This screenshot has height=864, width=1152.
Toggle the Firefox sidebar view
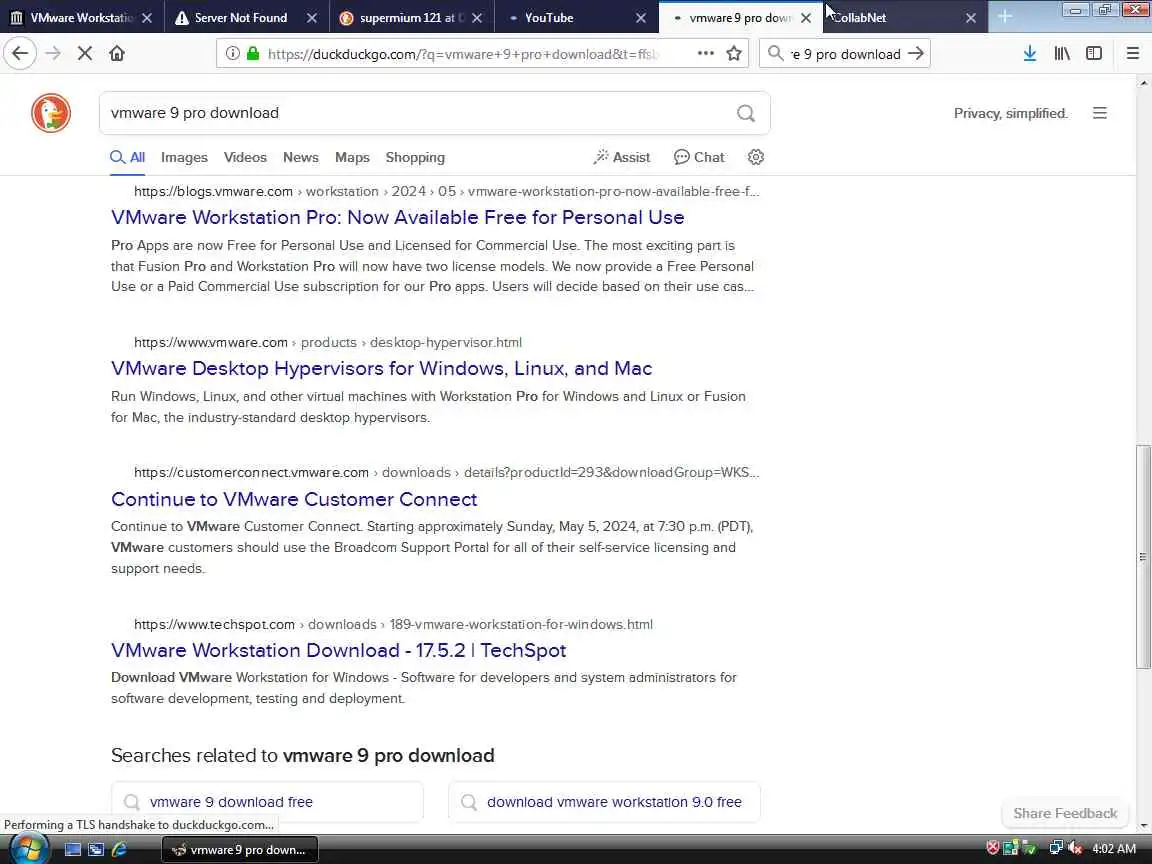coord(1094,53)
